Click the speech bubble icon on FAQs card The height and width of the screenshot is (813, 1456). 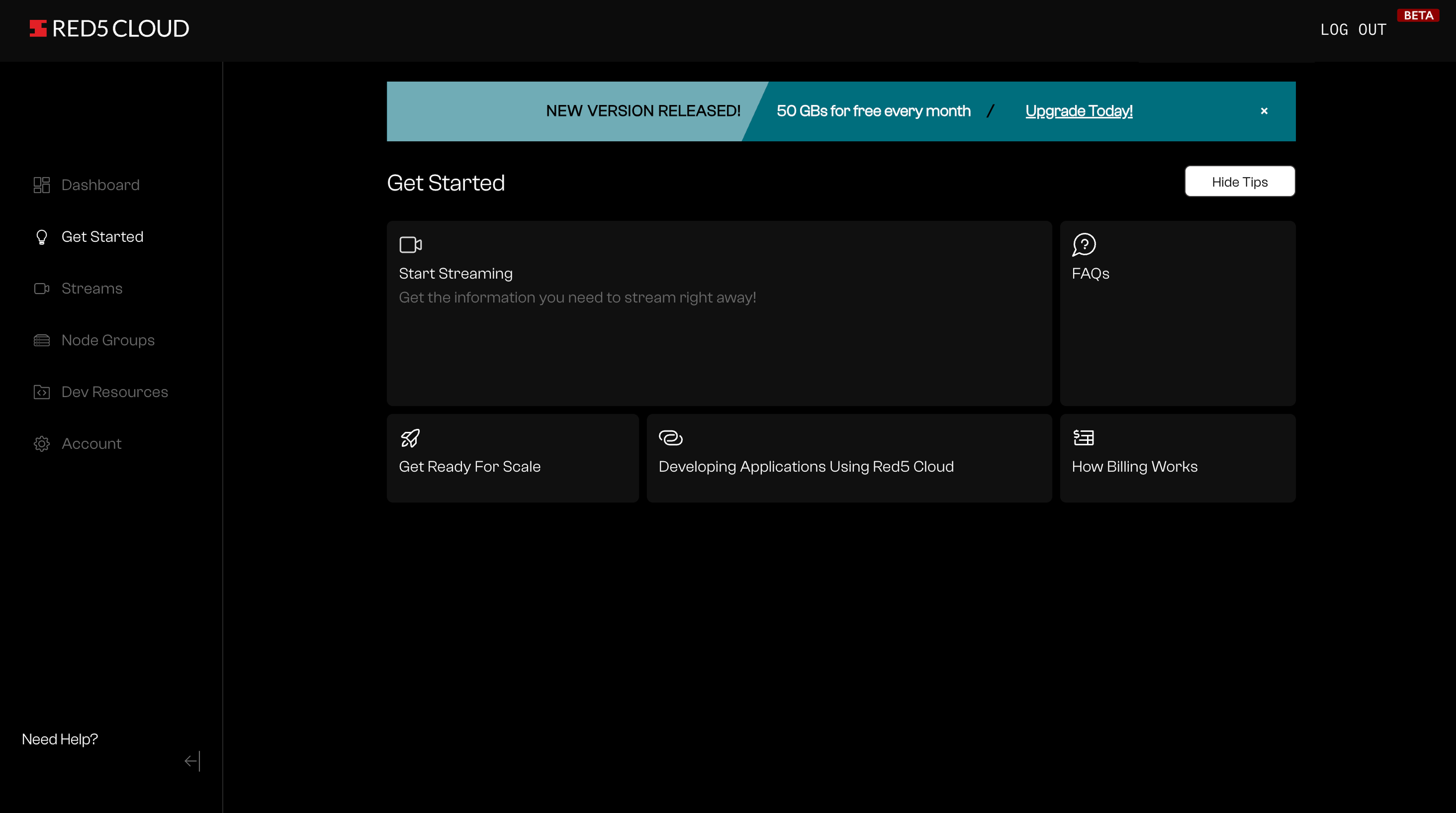pyautogui.click(x=1084, y=245)
